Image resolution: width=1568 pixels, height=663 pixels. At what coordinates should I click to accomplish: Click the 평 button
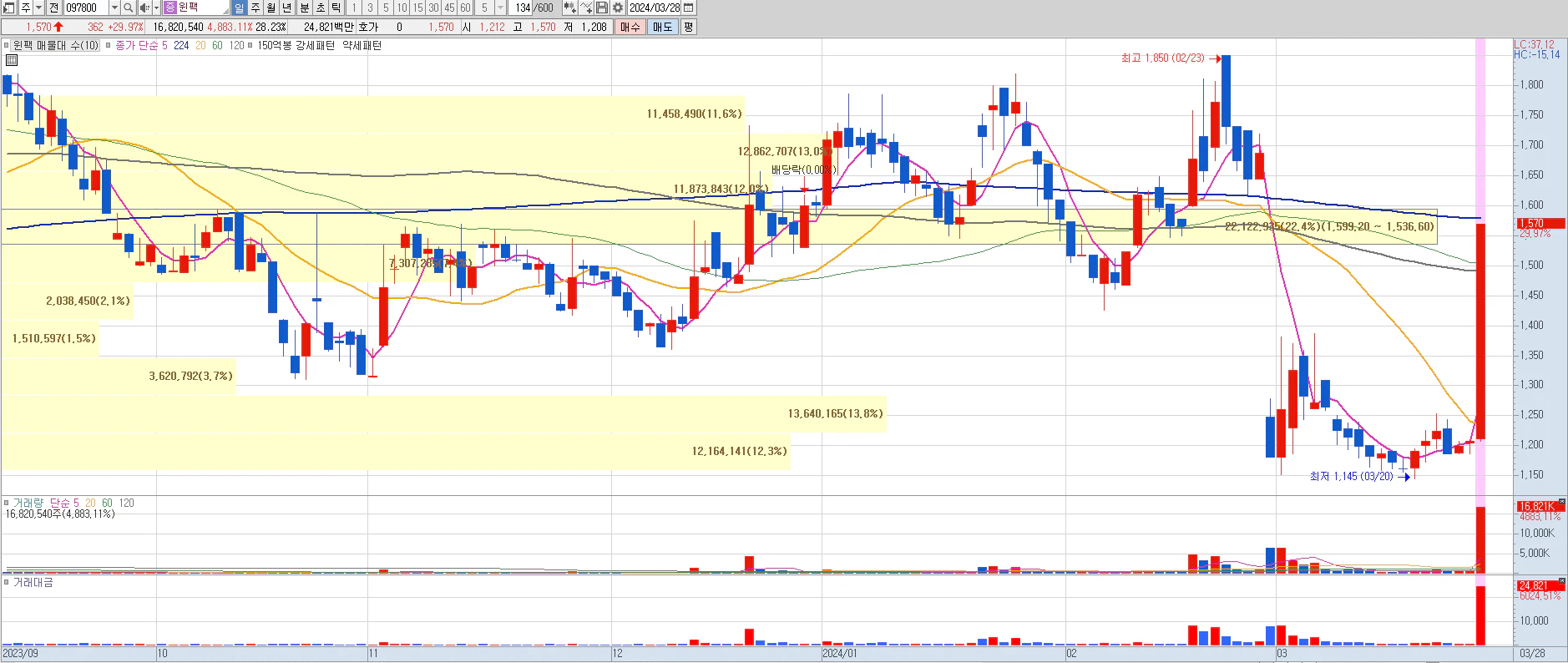(x=688, y=27)
